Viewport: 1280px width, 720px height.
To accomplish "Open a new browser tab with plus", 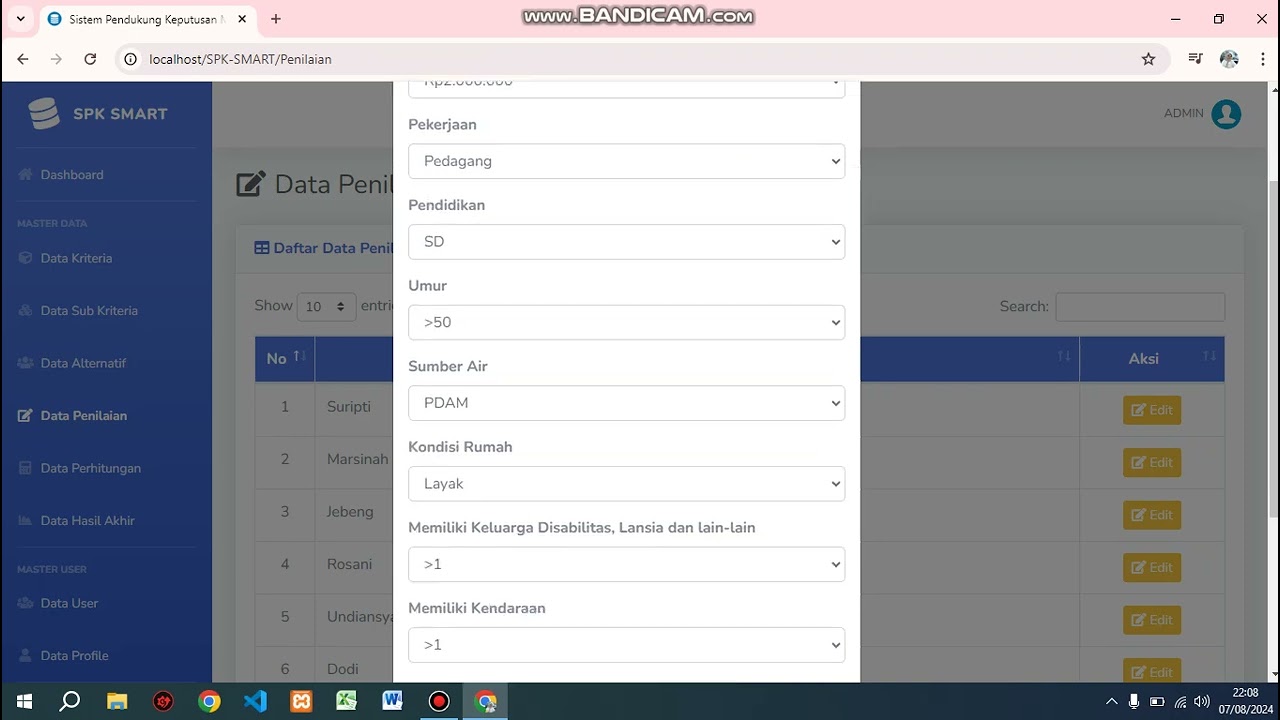I will 276,19.
